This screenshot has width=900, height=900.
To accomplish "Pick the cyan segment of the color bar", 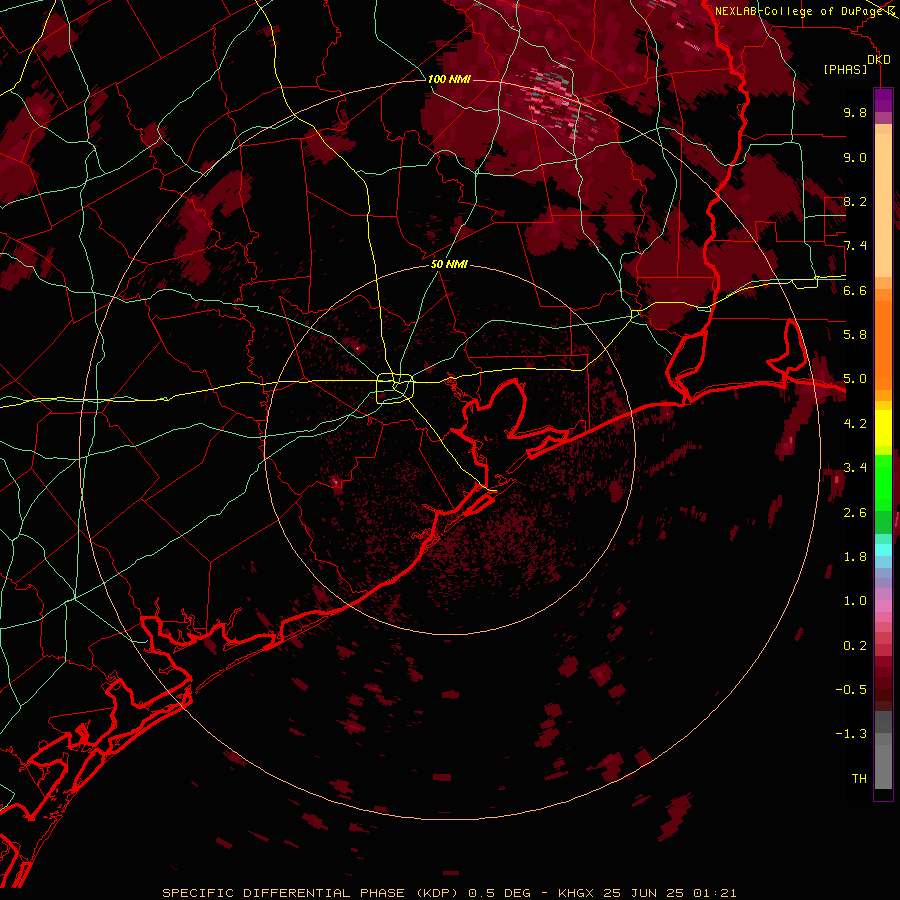I will (883, 550).
